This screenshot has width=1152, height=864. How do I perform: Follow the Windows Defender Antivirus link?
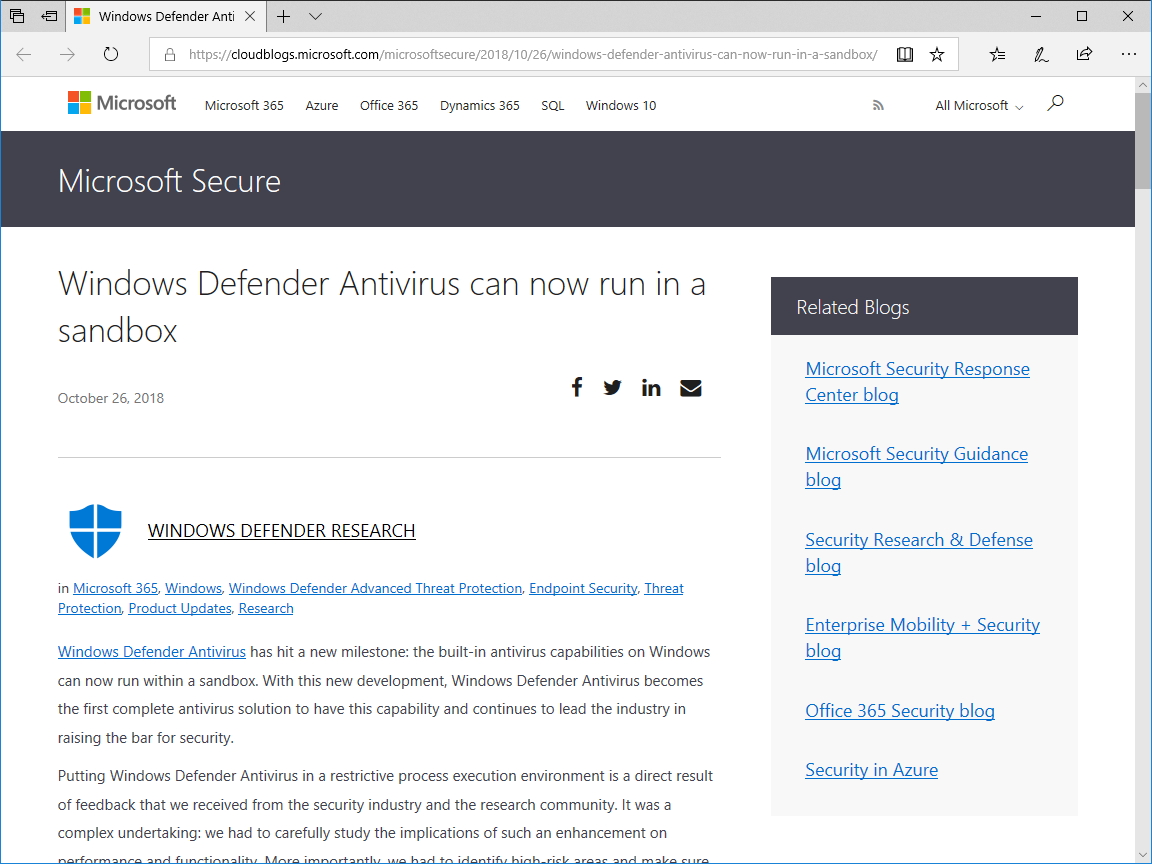(x=151, y=651)
